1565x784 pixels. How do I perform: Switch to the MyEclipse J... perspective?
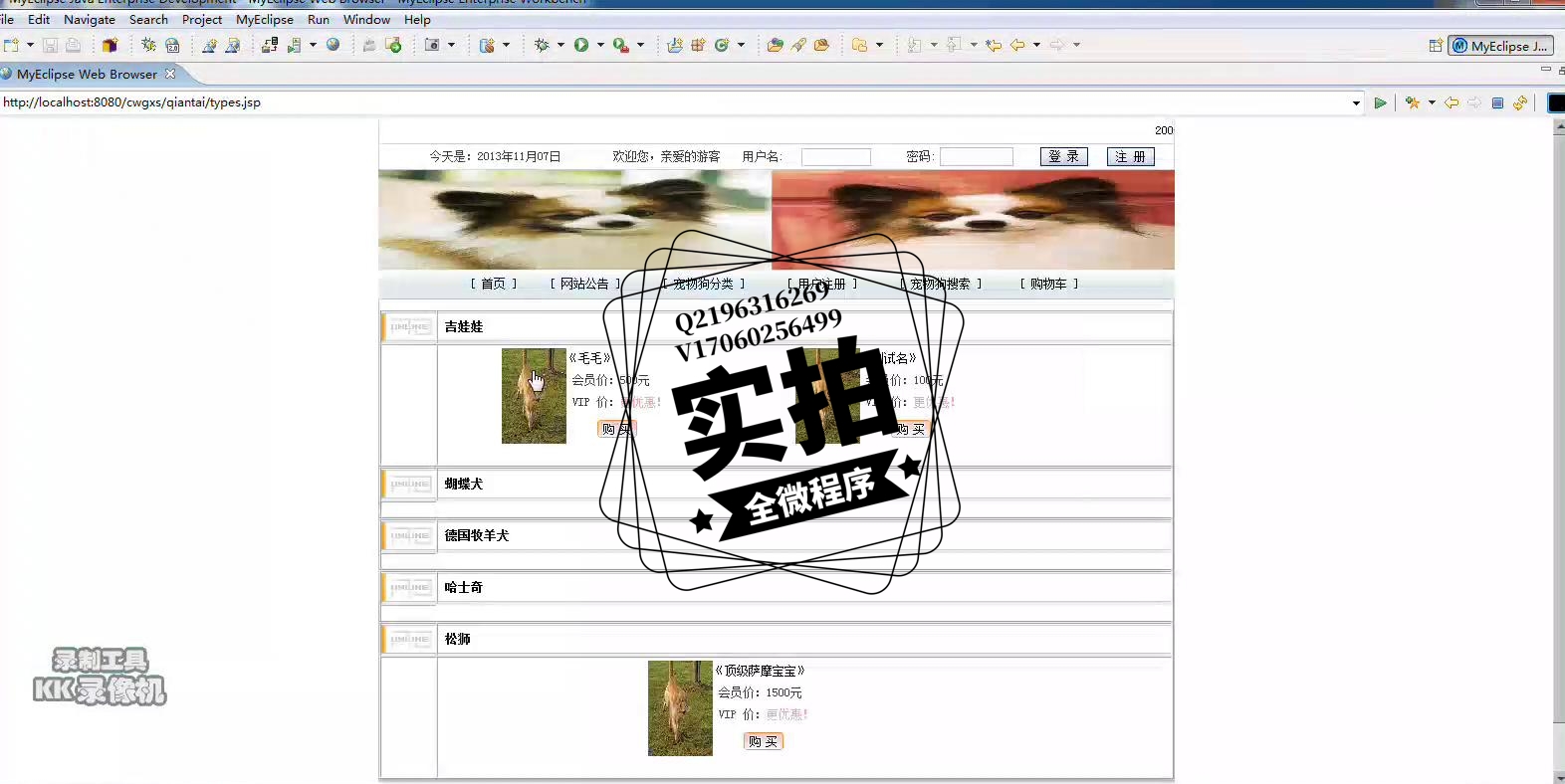tap(1500, 46)
